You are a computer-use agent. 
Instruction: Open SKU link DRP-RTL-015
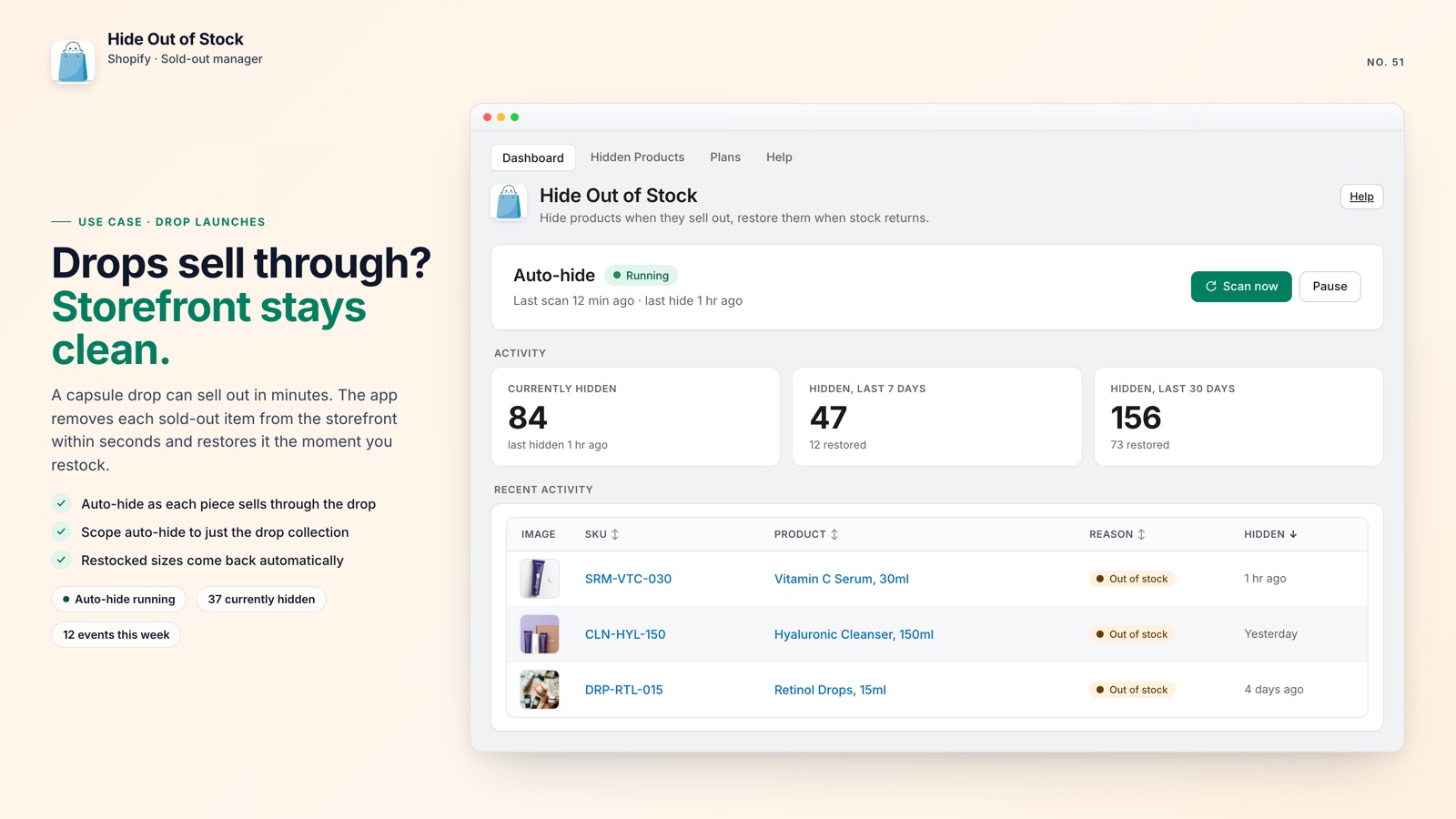coord(623,690)
